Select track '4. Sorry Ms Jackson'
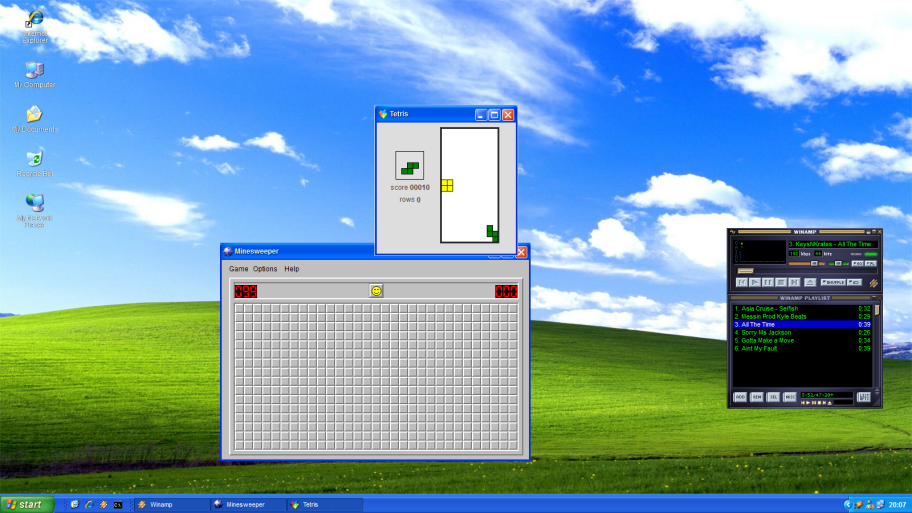Viewport: 912px width, 513px height. pyautogui.click(x=803, y=333)
